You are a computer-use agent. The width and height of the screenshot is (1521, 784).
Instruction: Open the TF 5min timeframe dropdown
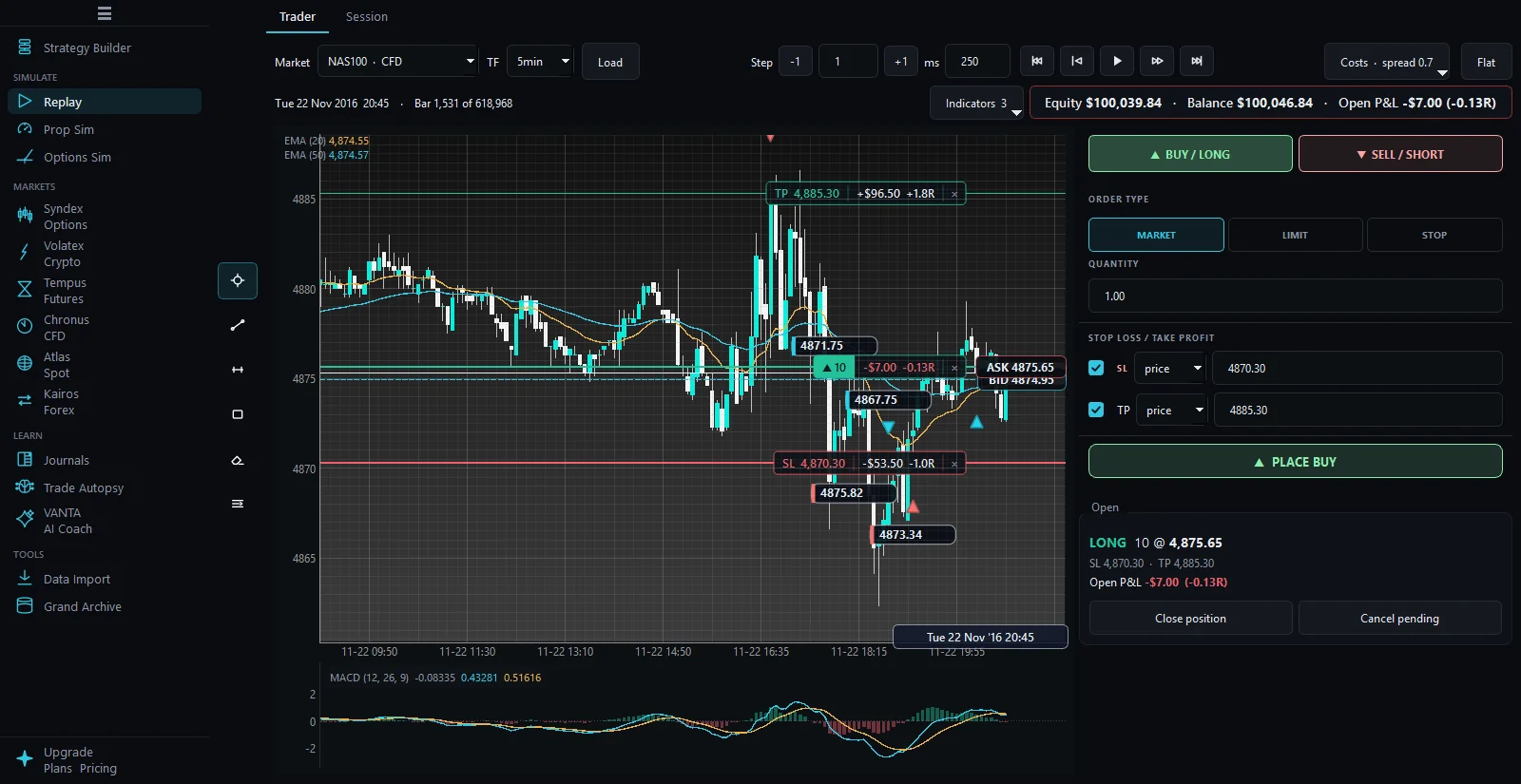[540, 61]
